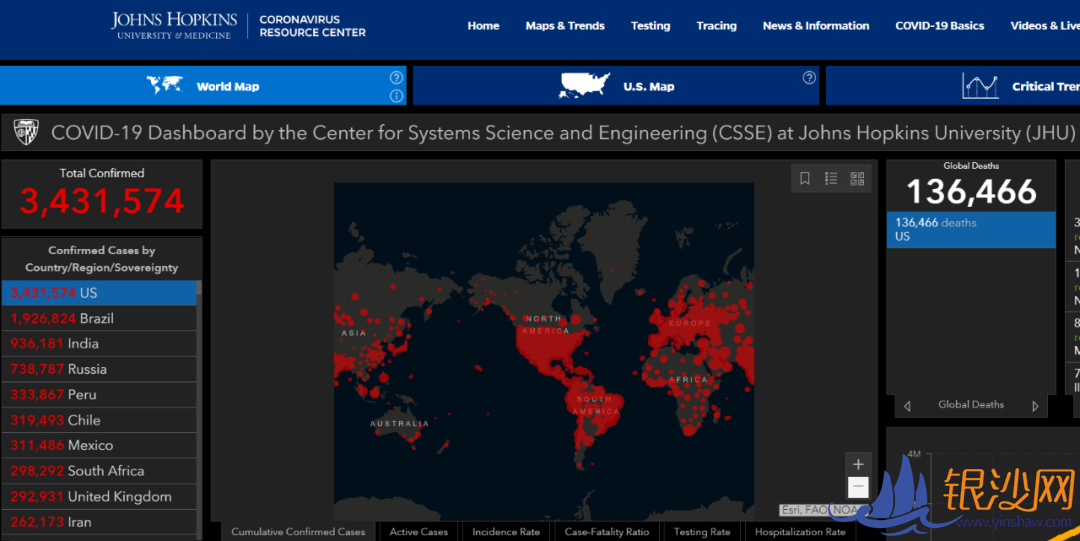Open the COVID-19 Basics menu

[x=939, y=26]
